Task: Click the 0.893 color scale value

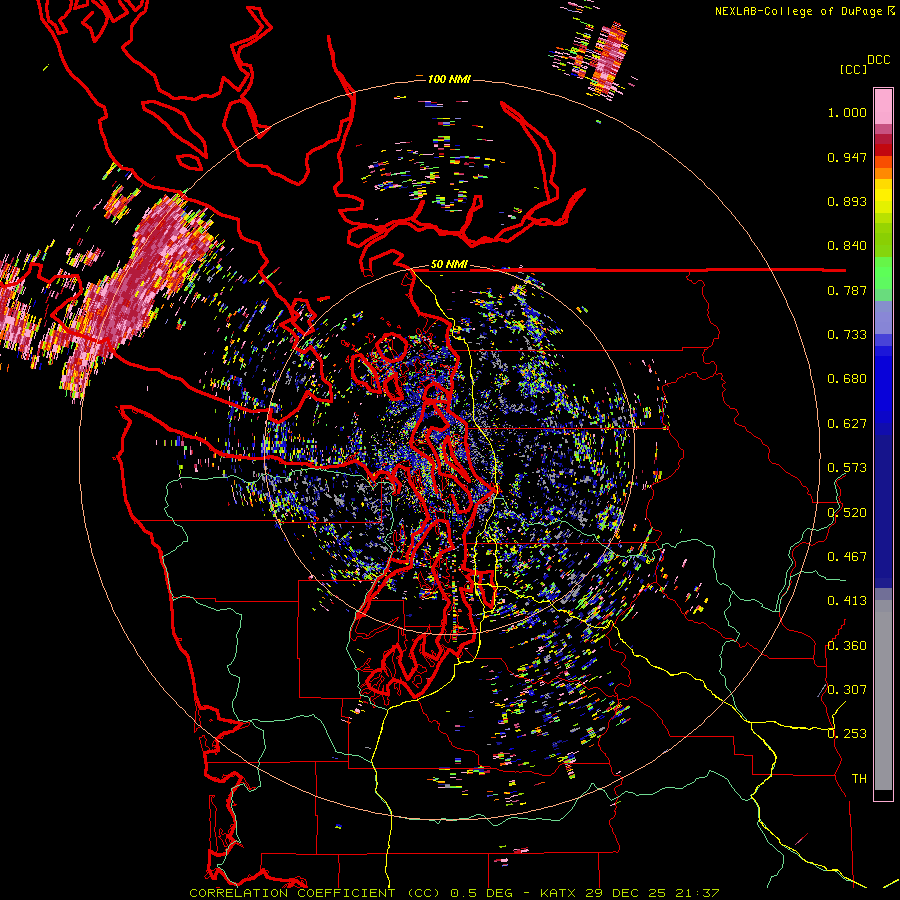Action: click(847, 201)
